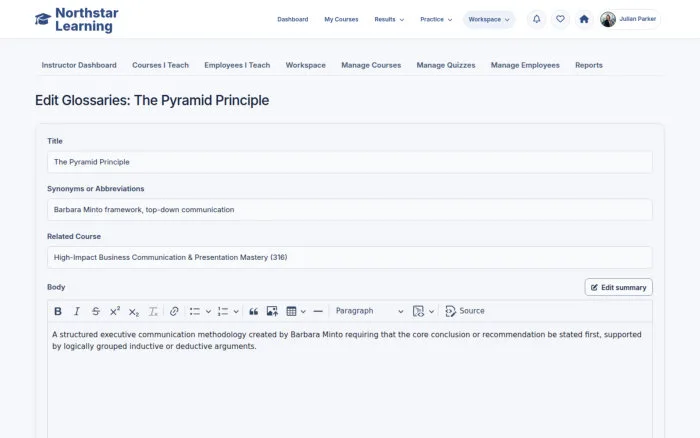Click Julian Parker's avatar picture
Viewport: 700px width, 438px height.
(608, 19)
